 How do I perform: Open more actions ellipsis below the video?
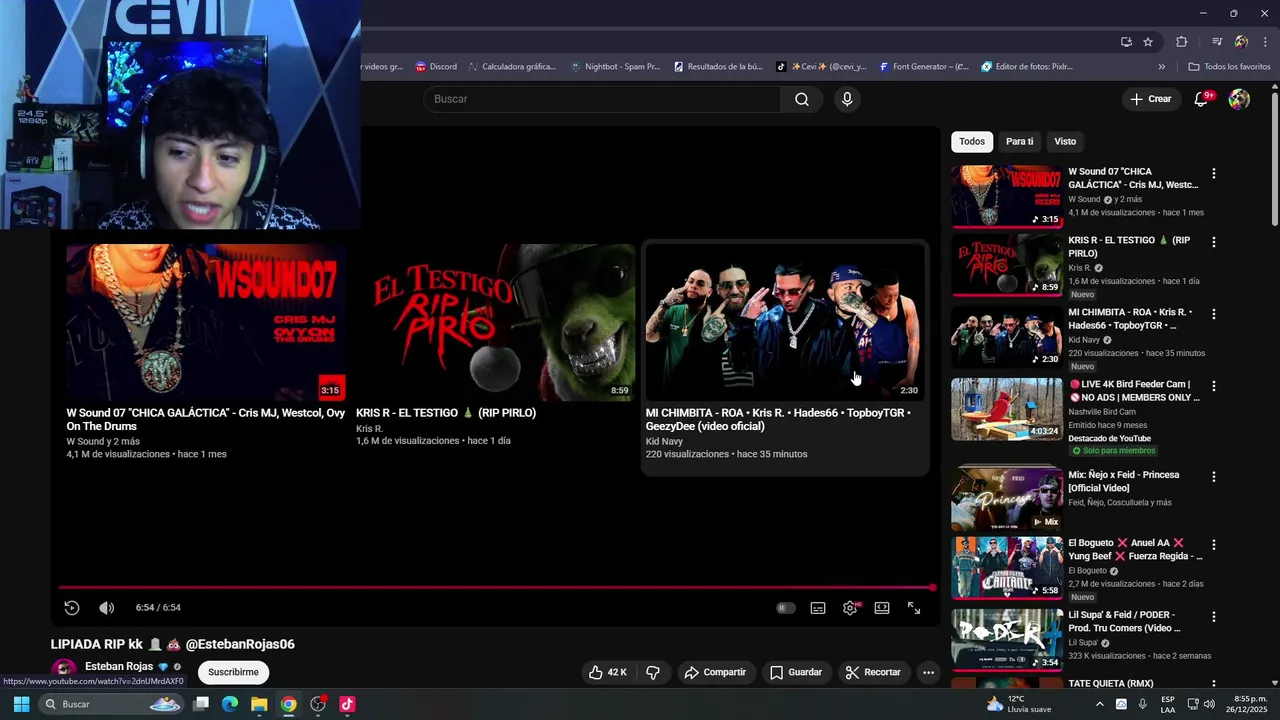click(928, 672)
